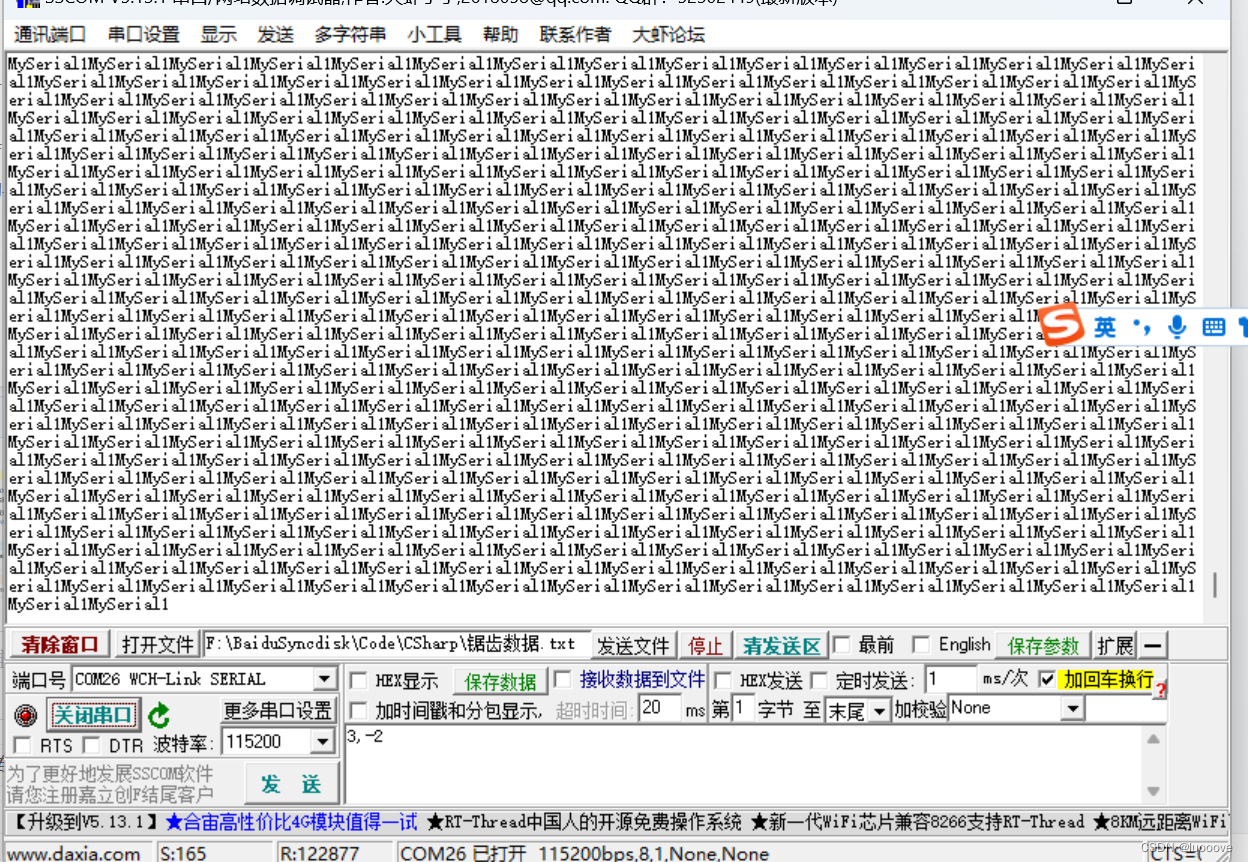This screenshot has width=1248, height=862.
Task: Click Sogou microphone voice input icon
Action: click(1177, 326)
